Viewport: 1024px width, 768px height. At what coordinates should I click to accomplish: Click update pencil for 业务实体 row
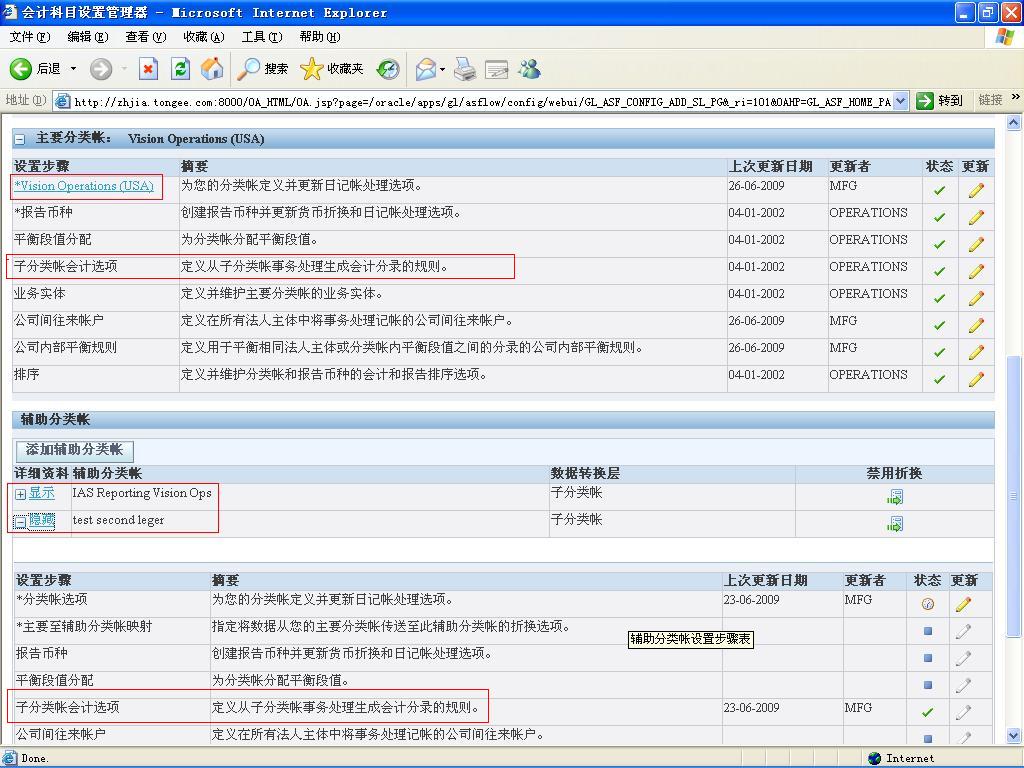coord(976,298)
